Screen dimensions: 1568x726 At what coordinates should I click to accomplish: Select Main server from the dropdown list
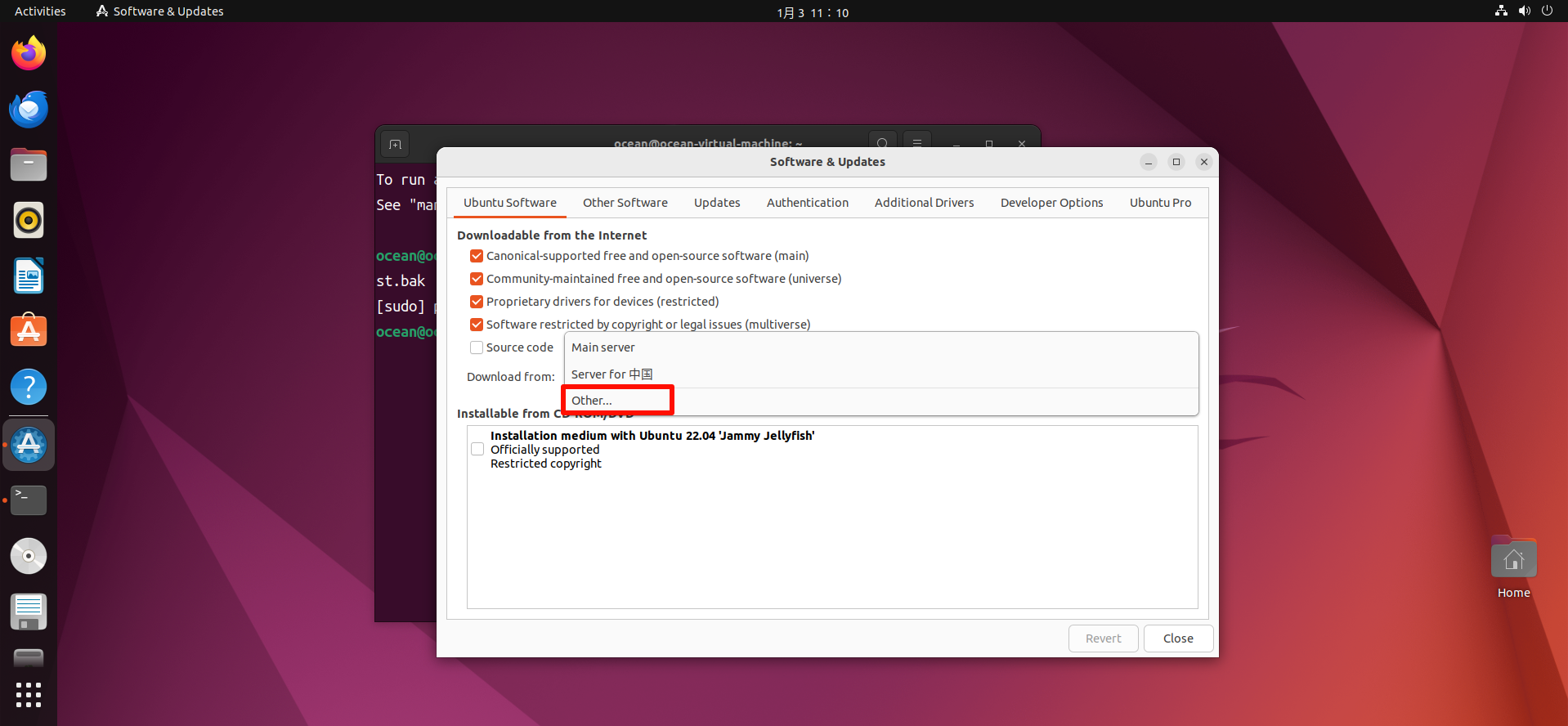coord(881,347)
